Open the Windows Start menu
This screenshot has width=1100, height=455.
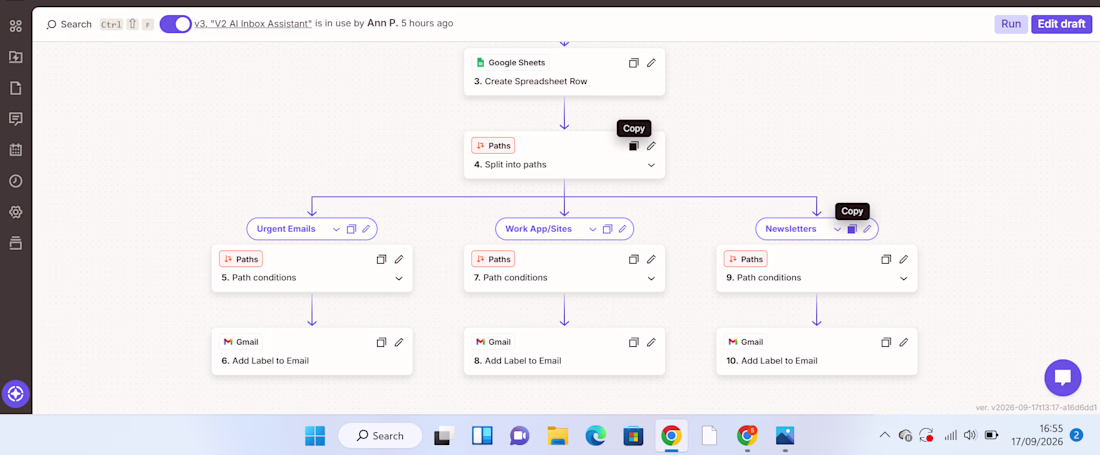[x=315, y=435]
